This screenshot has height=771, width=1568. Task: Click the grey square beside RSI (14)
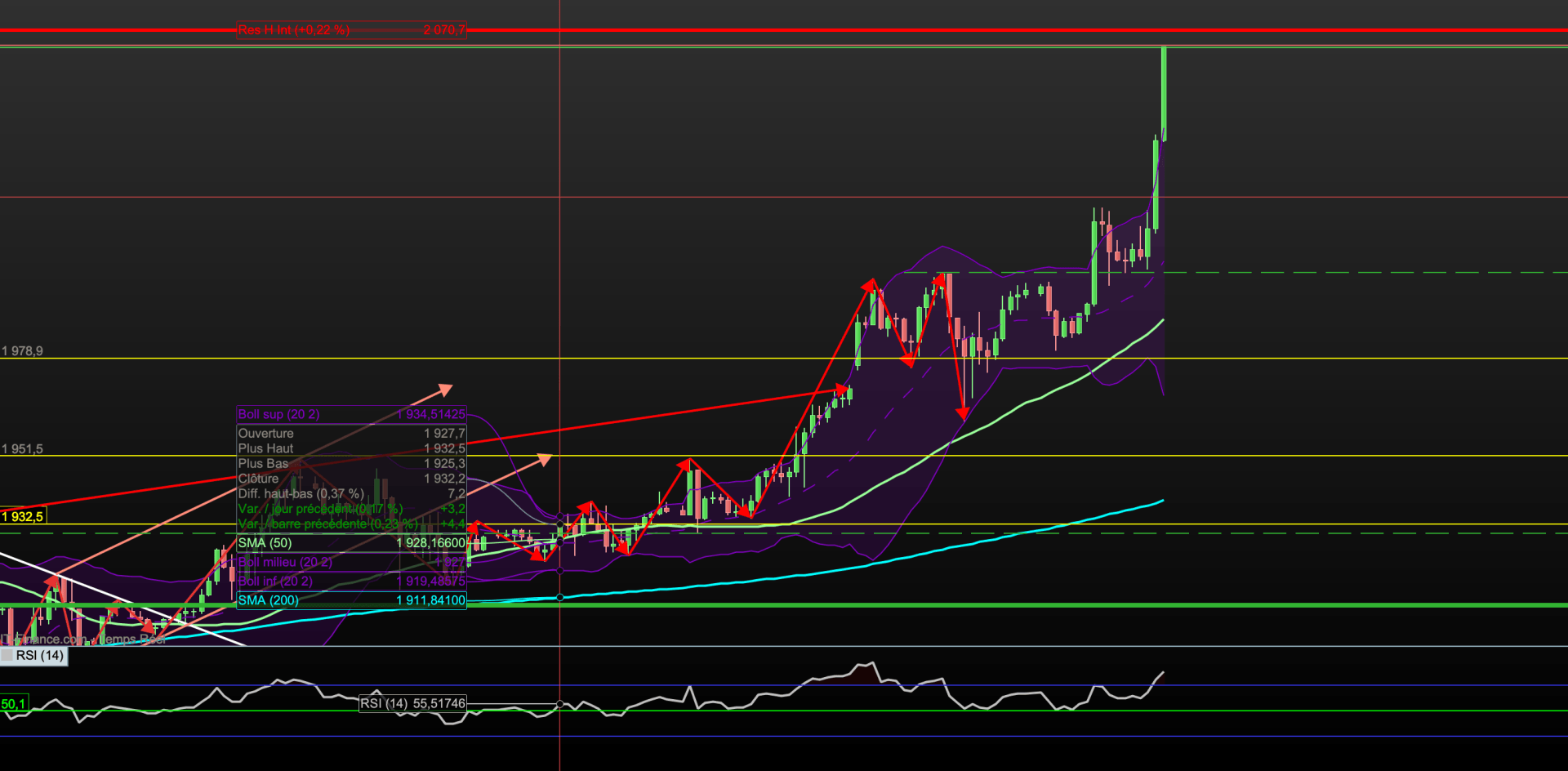pos(7,656)
